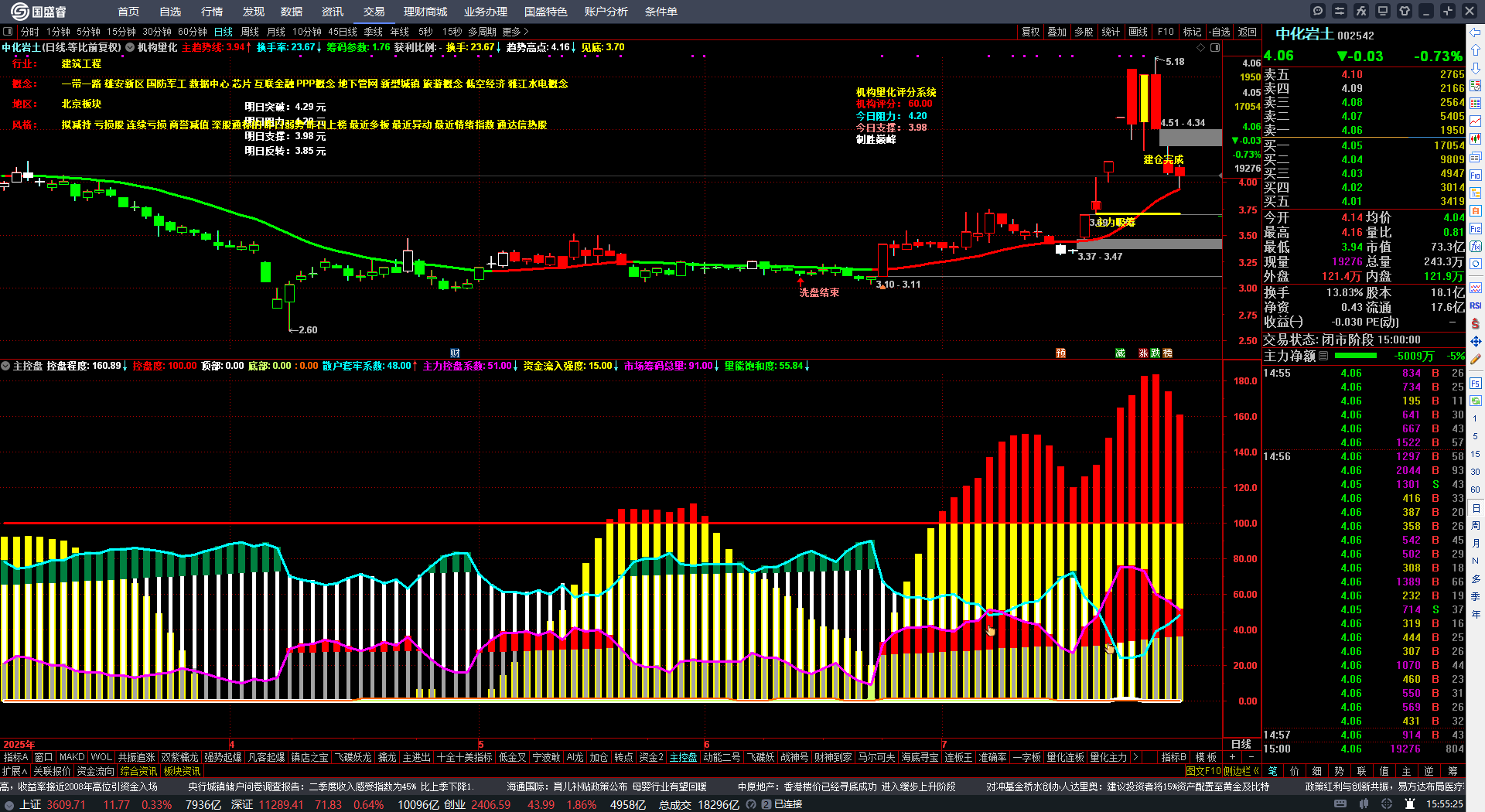Select the candlestick chart icon in sidebar

pyautogui.click(x=1476, y=139)
